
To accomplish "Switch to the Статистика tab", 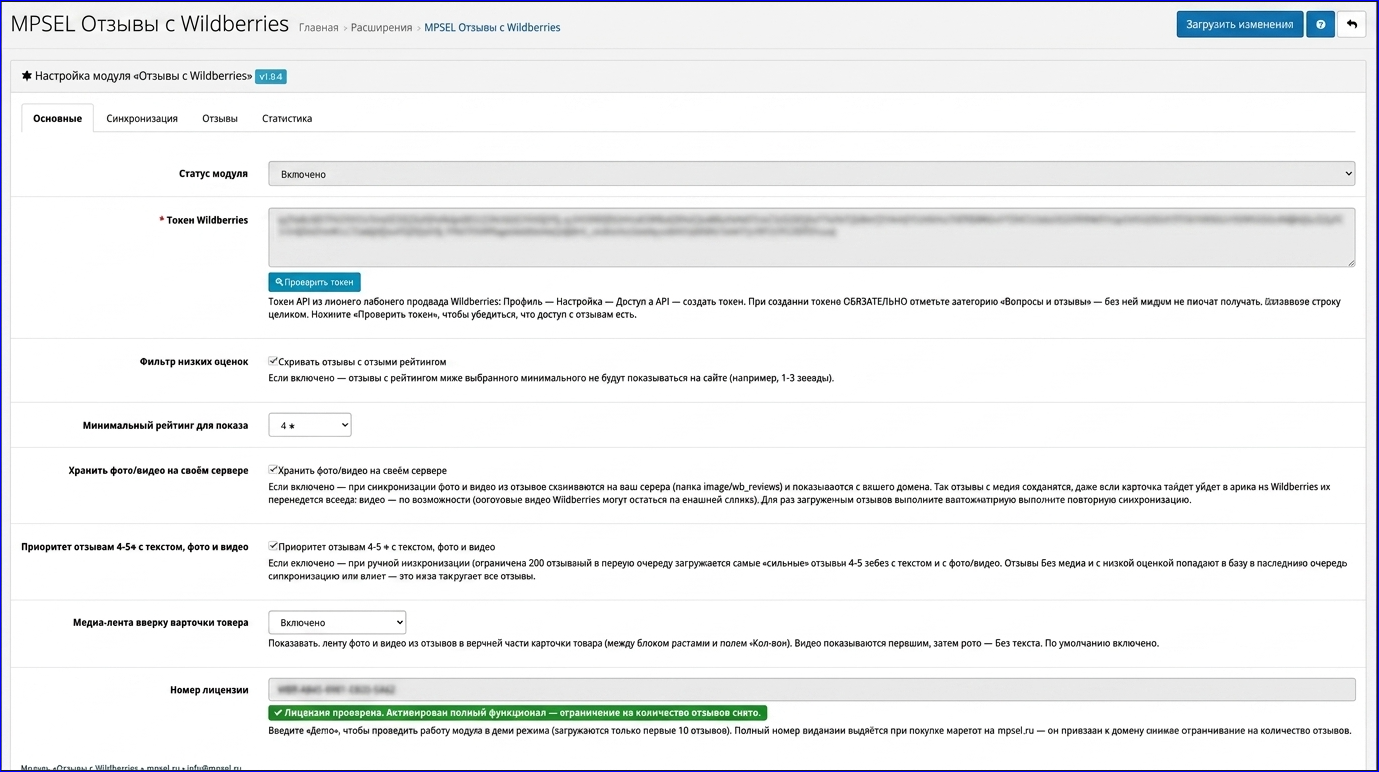I will 287,118.
